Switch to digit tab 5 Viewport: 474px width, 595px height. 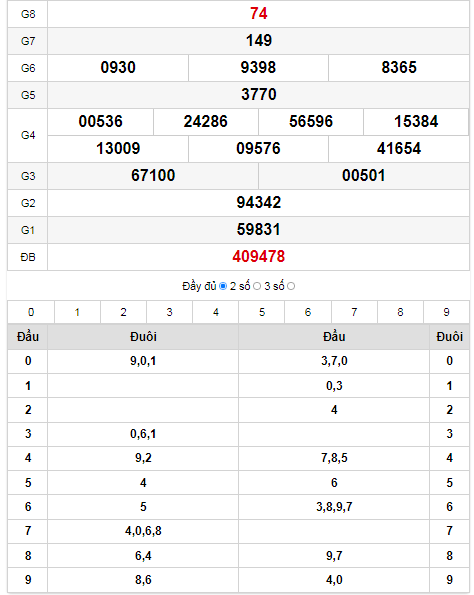(262, 312)
